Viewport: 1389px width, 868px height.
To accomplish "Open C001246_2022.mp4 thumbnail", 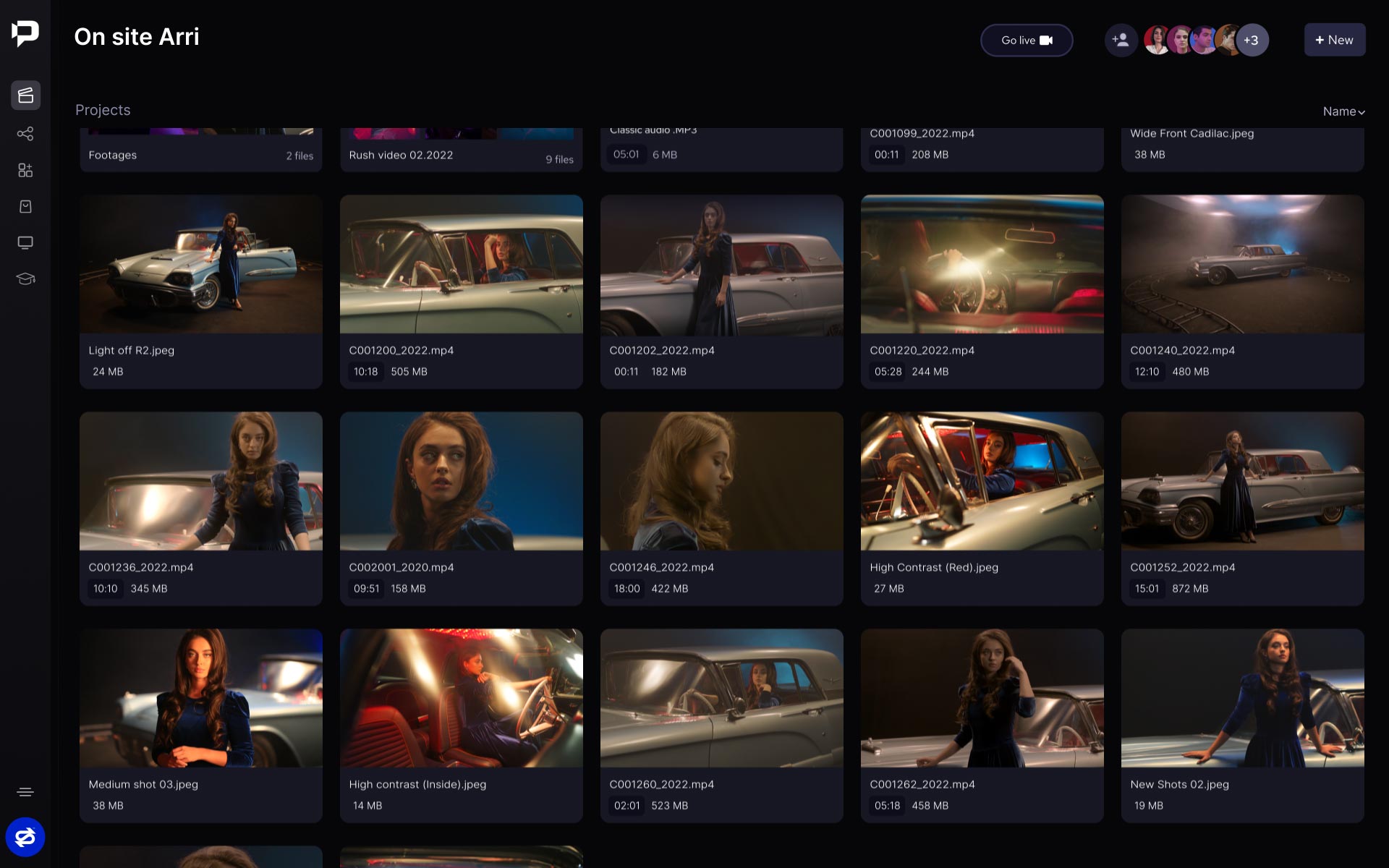I will click(722, 481).
